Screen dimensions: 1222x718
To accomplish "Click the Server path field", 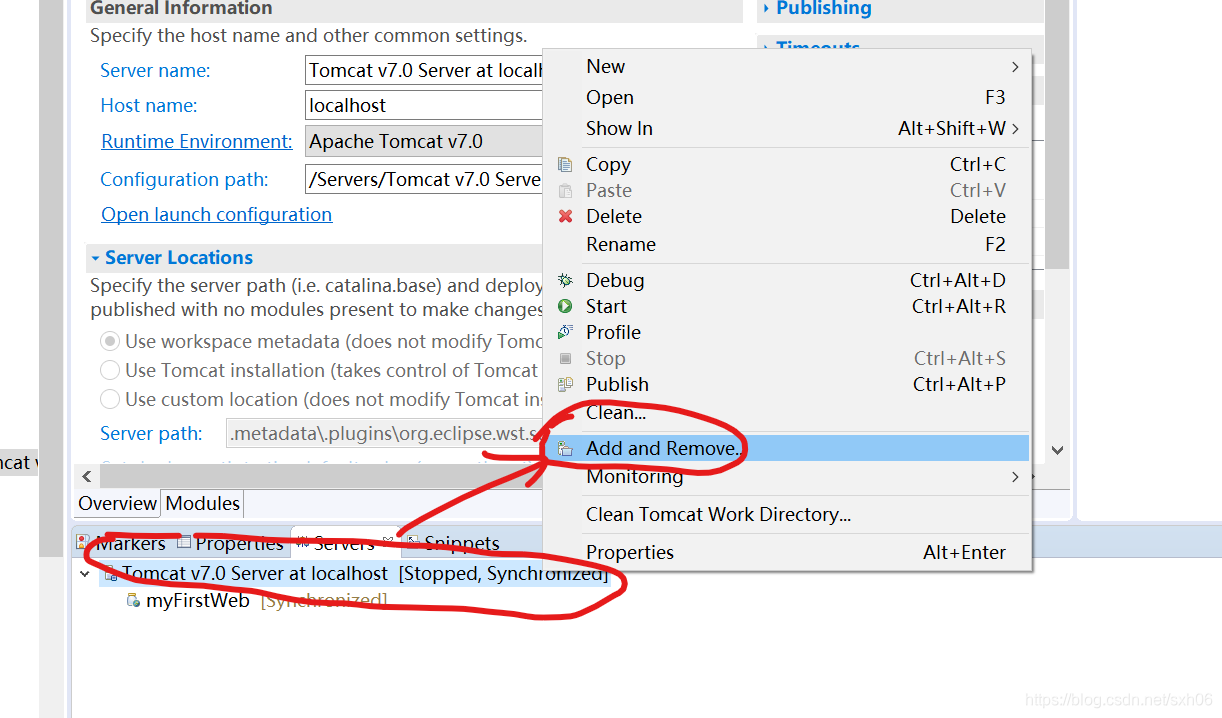I will tap(385, 433).
